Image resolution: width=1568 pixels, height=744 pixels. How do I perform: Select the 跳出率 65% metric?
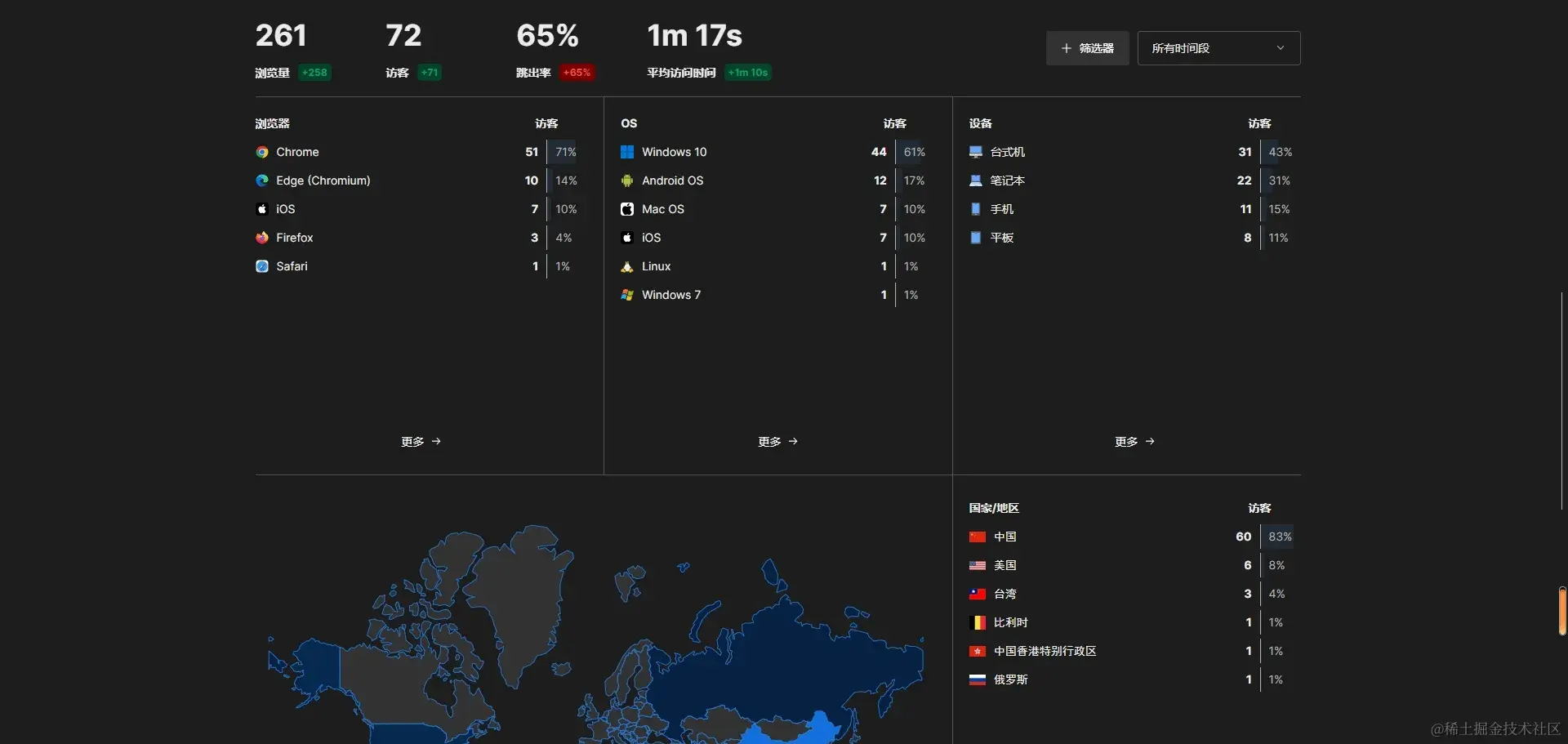click(555, 51)
